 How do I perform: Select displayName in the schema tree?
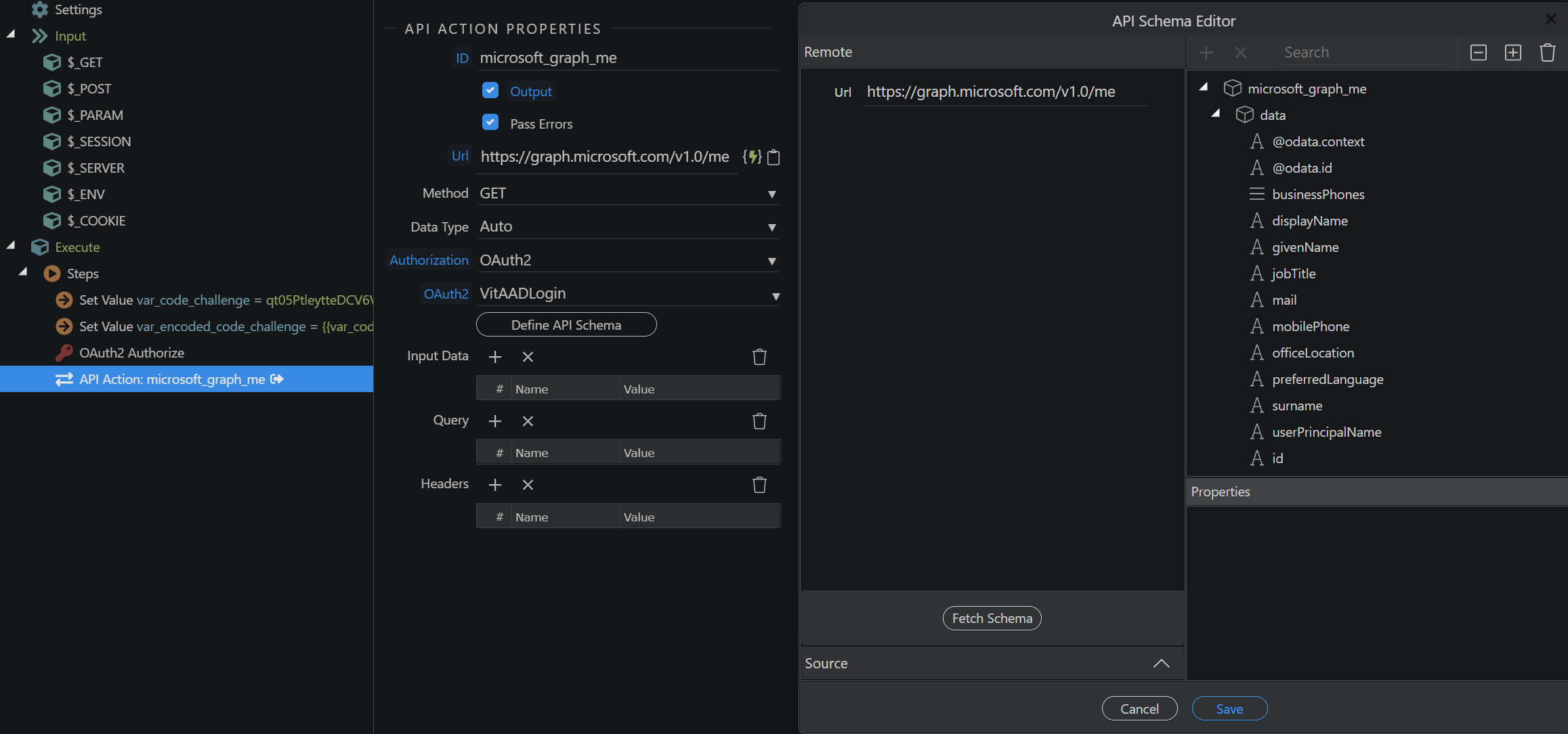point(1309,221)
